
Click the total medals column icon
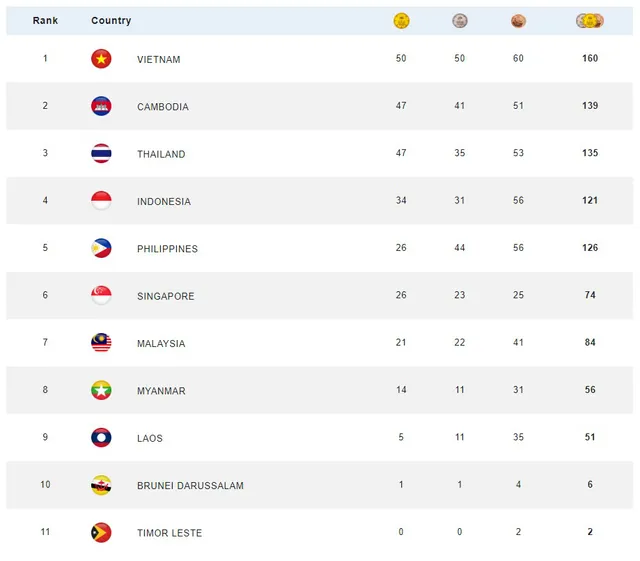tap(590, 20)
